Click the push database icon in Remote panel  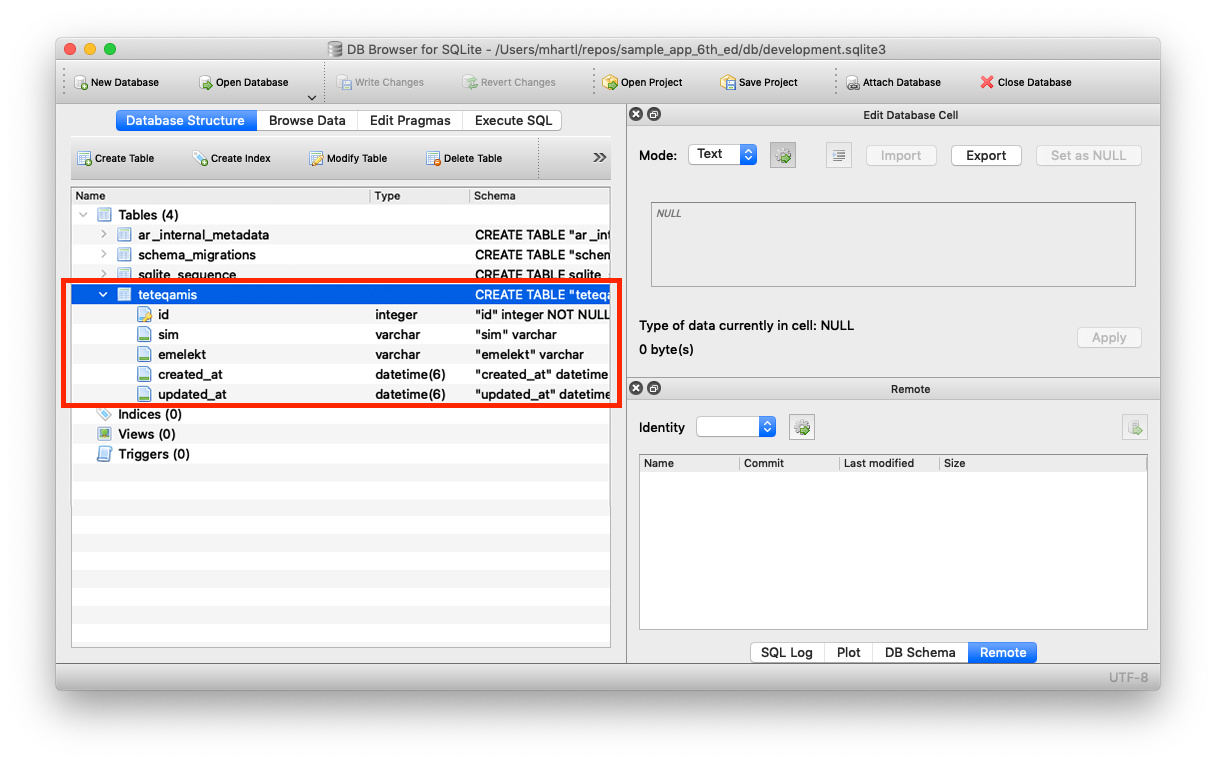pyautogui.click(x=1135, y=427)
